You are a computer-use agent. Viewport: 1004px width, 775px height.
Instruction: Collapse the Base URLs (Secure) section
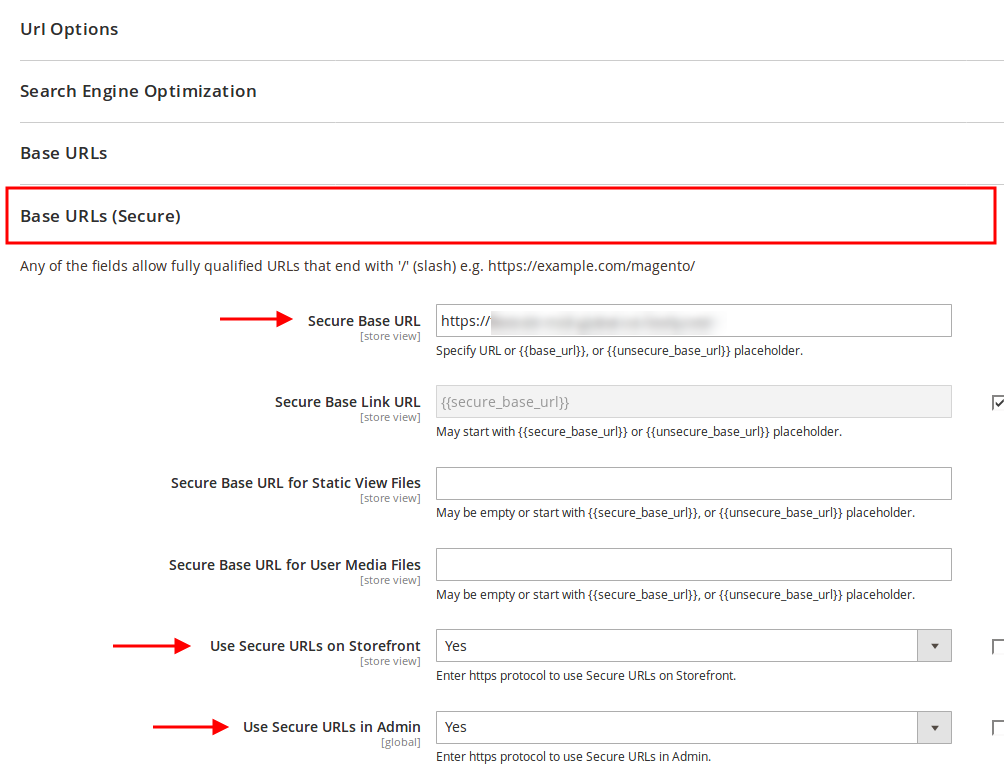click(x=100, y=215)
